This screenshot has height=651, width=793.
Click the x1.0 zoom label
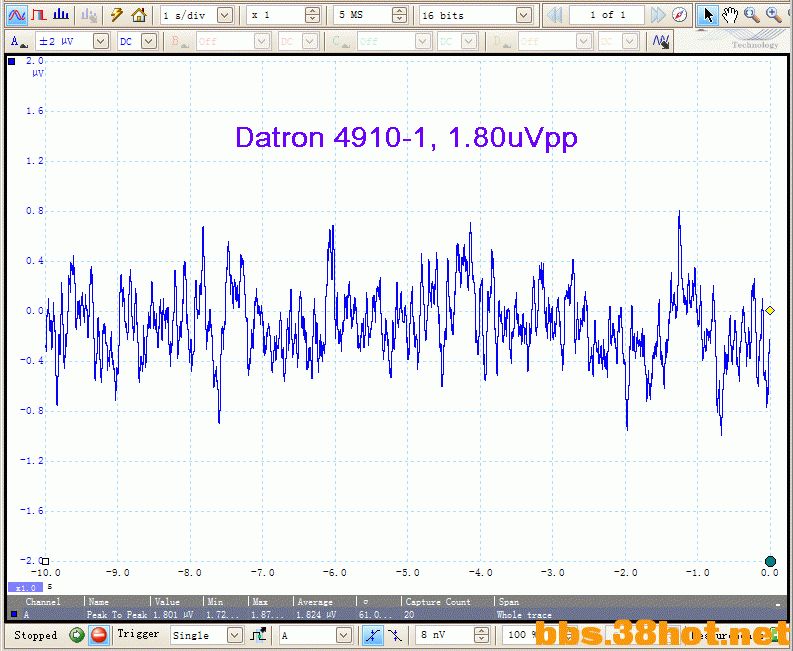click(x=25, y=588)
